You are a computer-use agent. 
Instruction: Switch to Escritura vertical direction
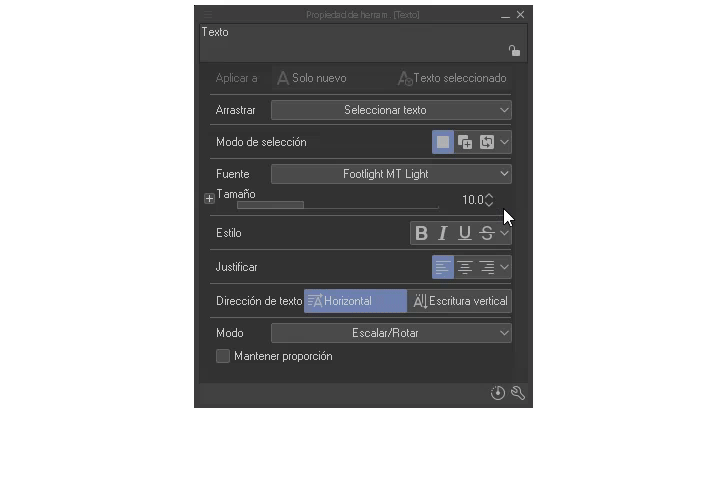click(x=460, y=301)
